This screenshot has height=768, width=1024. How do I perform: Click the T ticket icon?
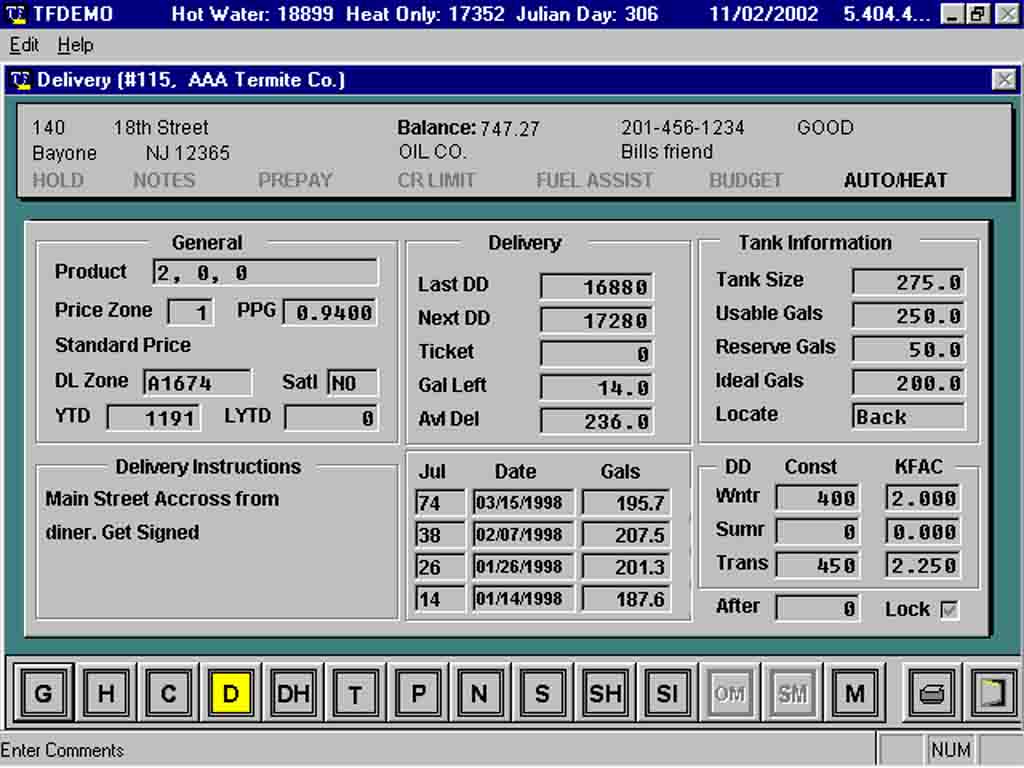(355, 692)
